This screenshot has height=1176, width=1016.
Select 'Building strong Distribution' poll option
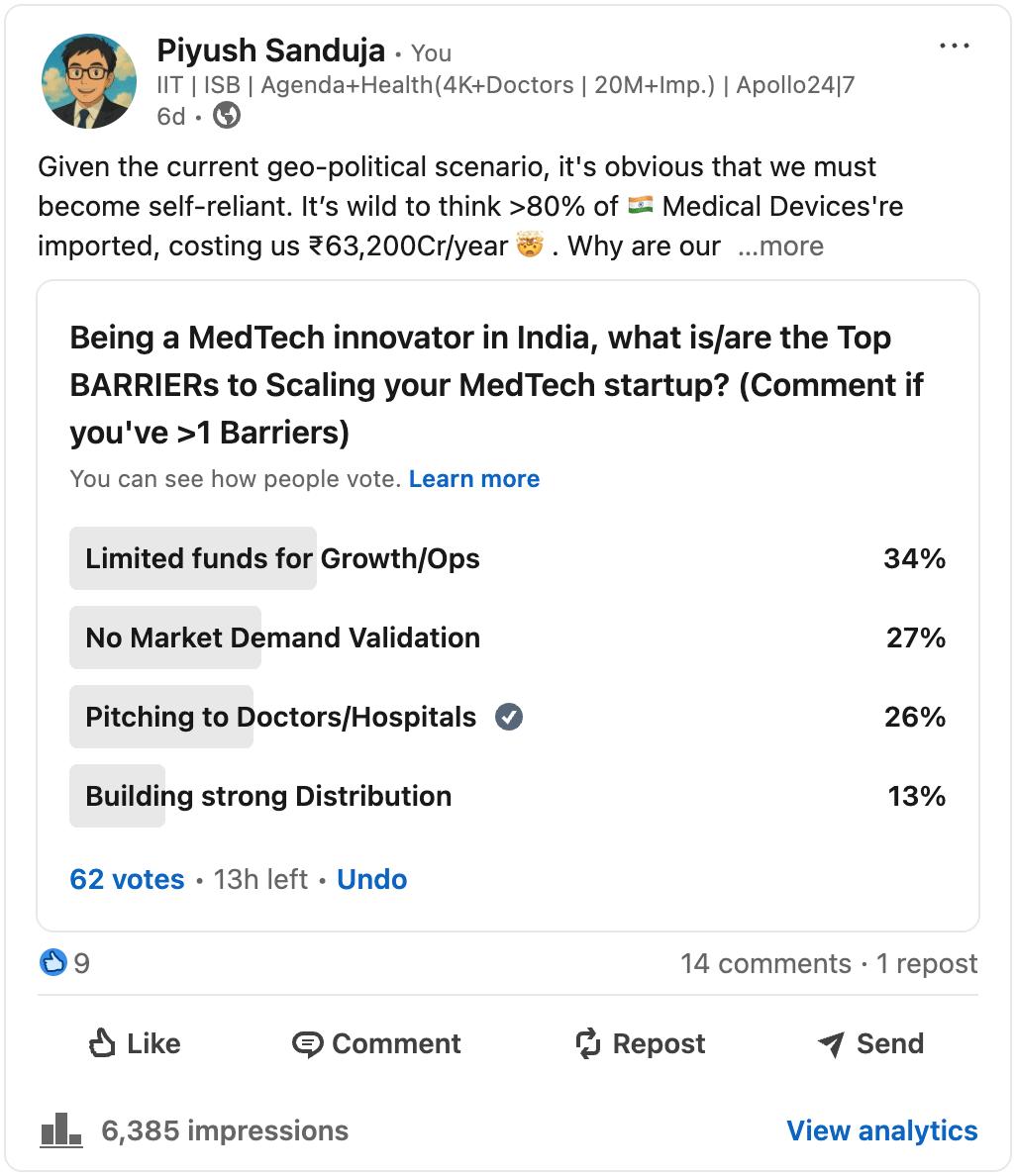click(268, 796)
